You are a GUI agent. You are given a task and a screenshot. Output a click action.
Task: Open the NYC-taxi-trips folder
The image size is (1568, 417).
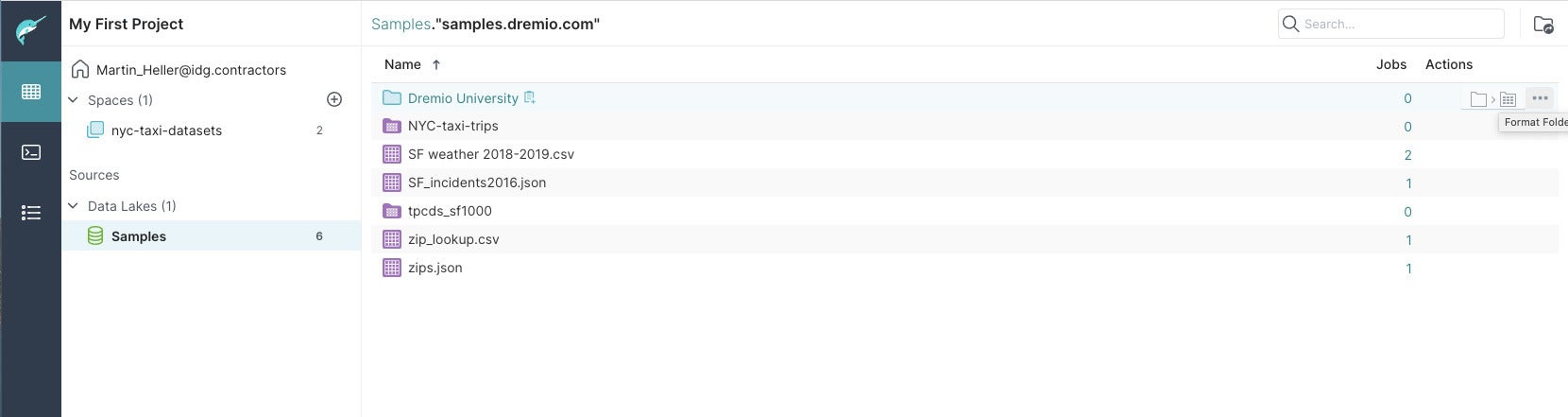pyautogui.click(x=452, y=126)
